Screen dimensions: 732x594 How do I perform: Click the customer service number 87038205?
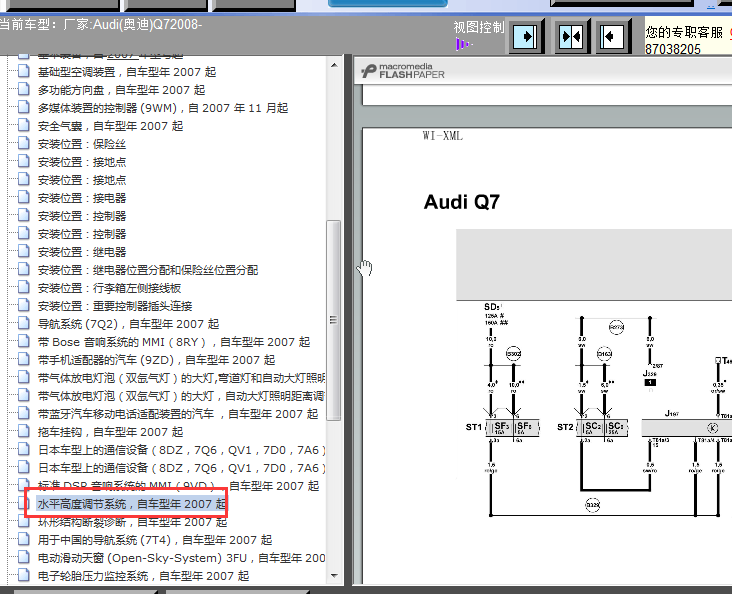coord(673,49)
